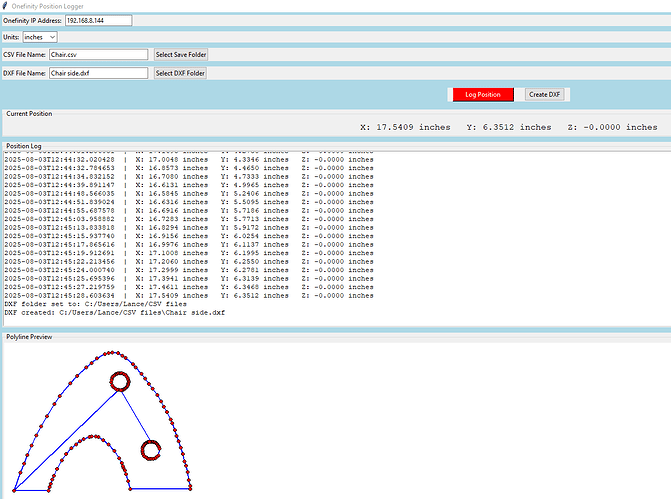Click the current Y: 6.3512 inches readout
671x499 pixels.
pyautogui.click(x=509, y=127)
